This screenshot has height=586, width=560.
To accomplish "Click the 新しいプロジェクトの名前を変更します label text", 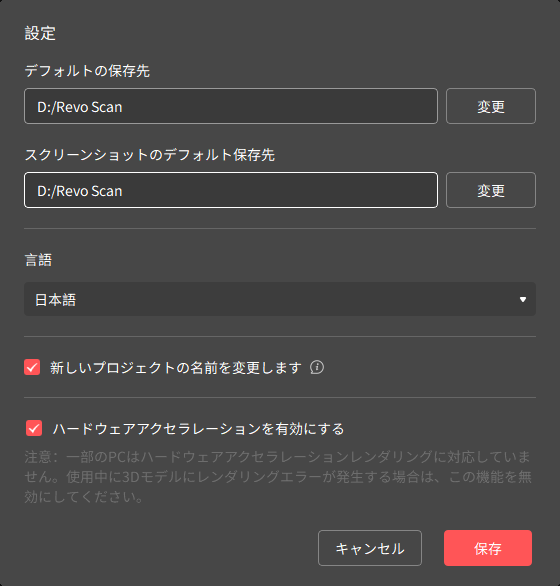I will [176, 368].
